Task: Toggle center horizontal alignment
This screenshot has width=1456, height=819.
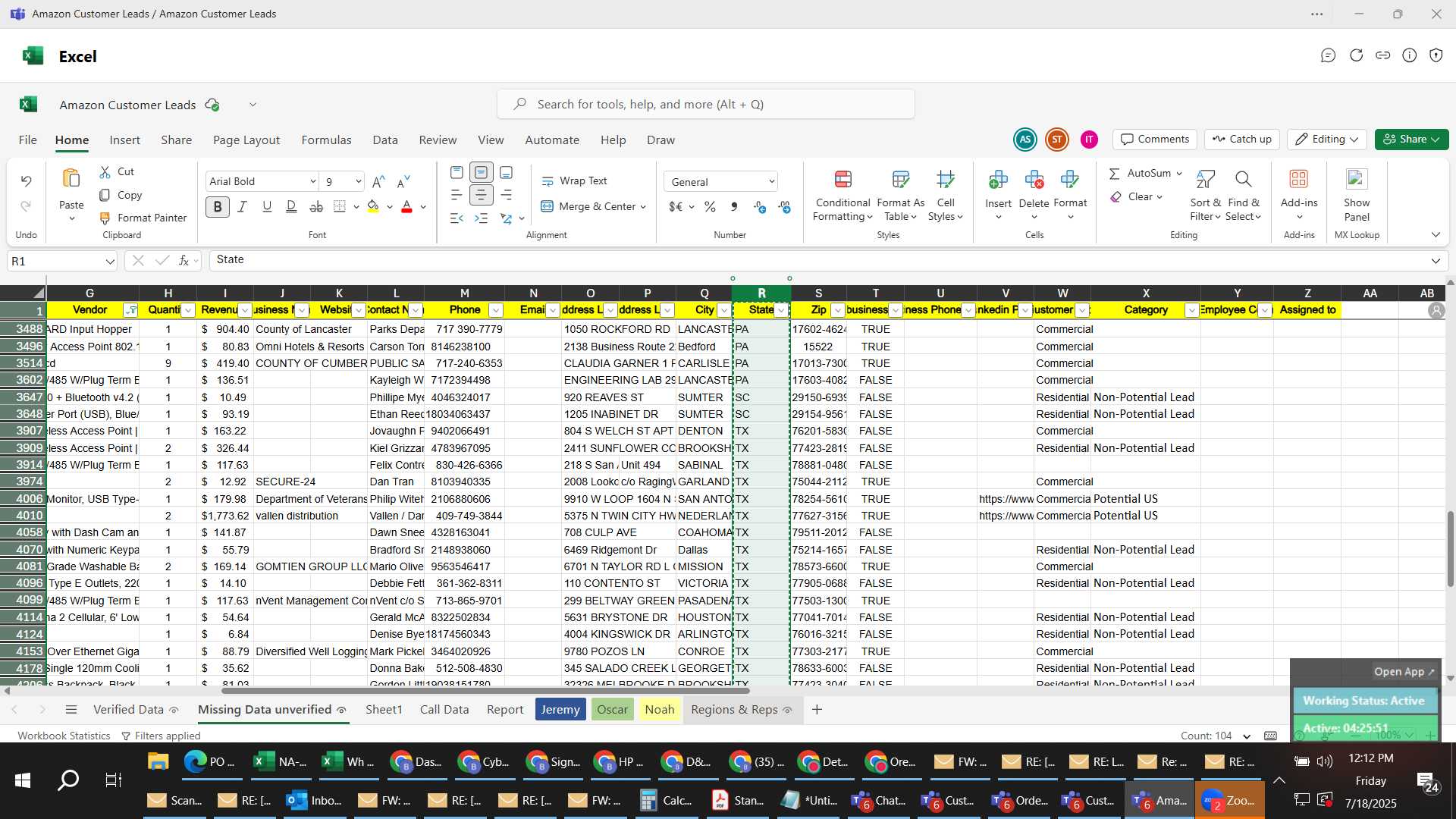Action: (481, 196)
